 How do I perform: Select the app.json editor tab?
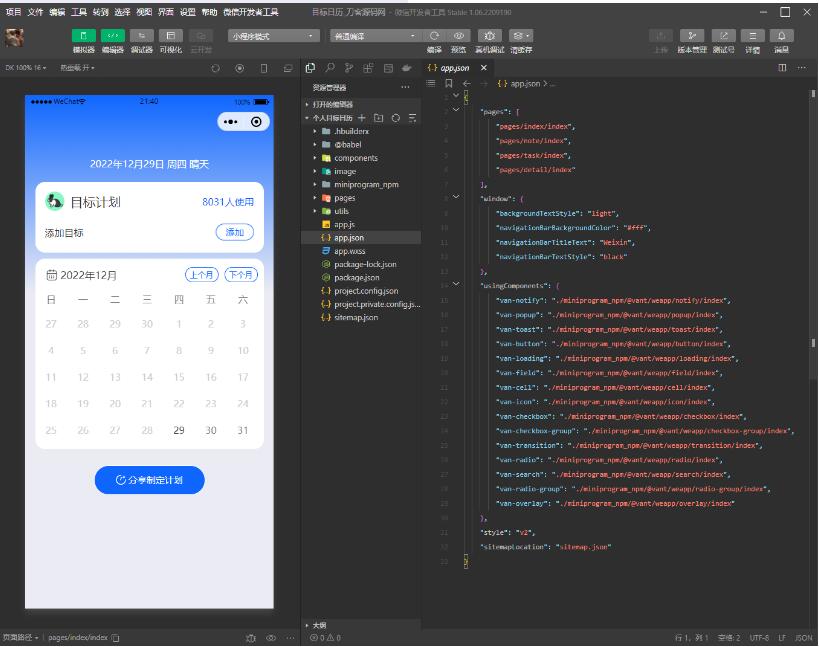[455, 68]
